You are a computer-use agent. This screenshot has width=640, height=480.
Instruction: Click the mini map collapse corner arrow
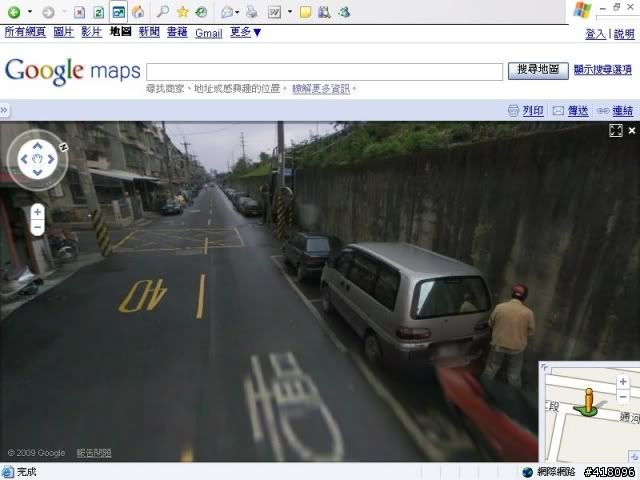coord(635,457)
